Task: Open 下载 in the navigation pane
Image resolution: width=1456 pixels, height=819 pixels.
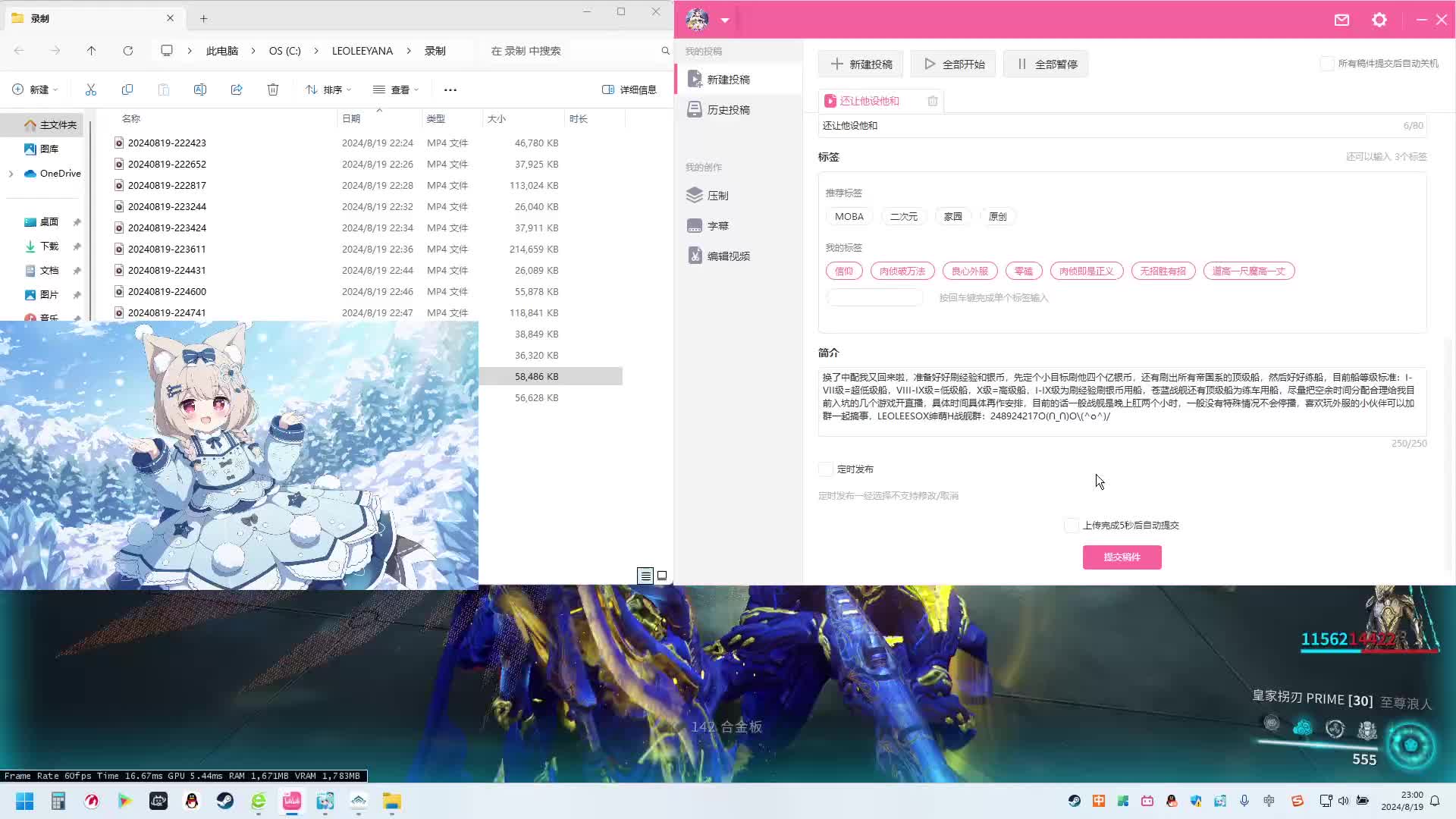Action: point(42,246)
